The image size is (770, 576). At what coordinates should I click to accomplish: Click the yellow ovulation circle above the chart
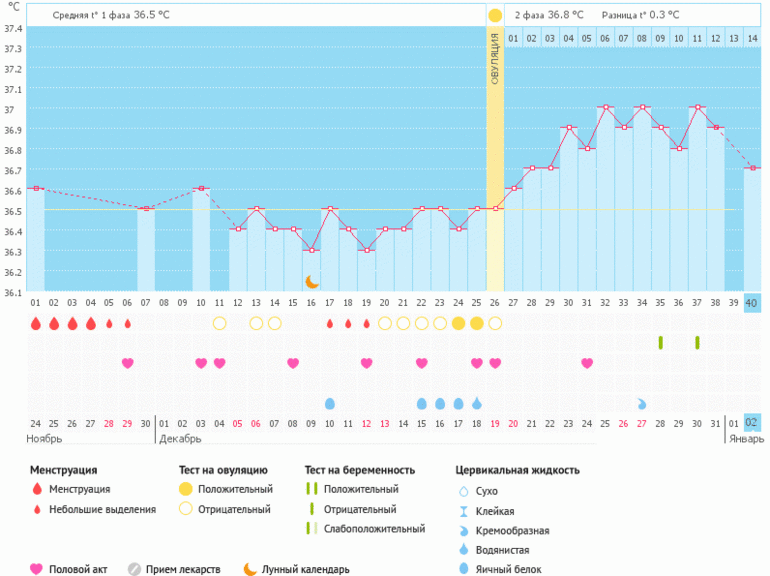point(495,15)
